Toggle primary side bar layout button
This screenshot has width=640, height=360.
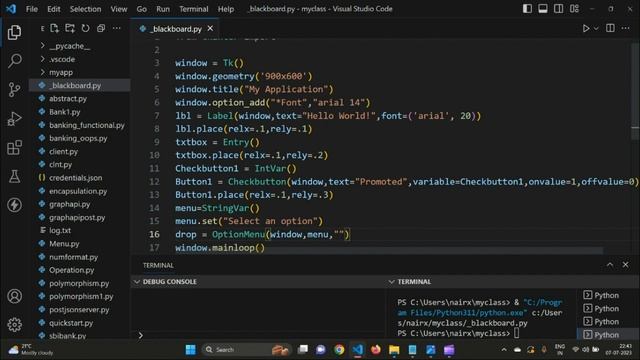[527, 9]
